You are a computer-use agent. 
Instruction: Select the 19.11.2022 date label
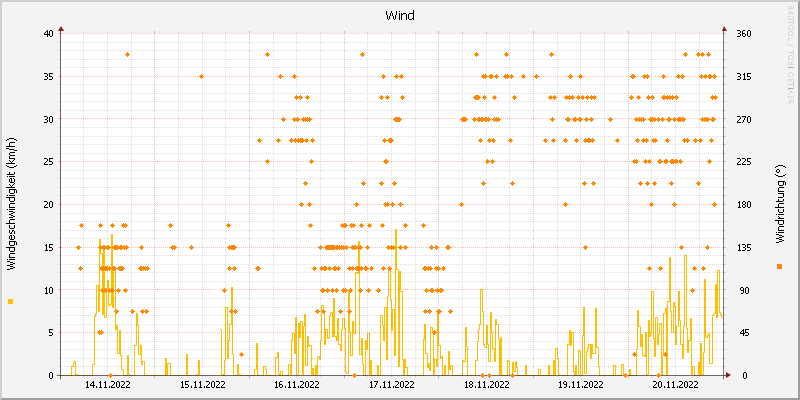tap(581, 384)
